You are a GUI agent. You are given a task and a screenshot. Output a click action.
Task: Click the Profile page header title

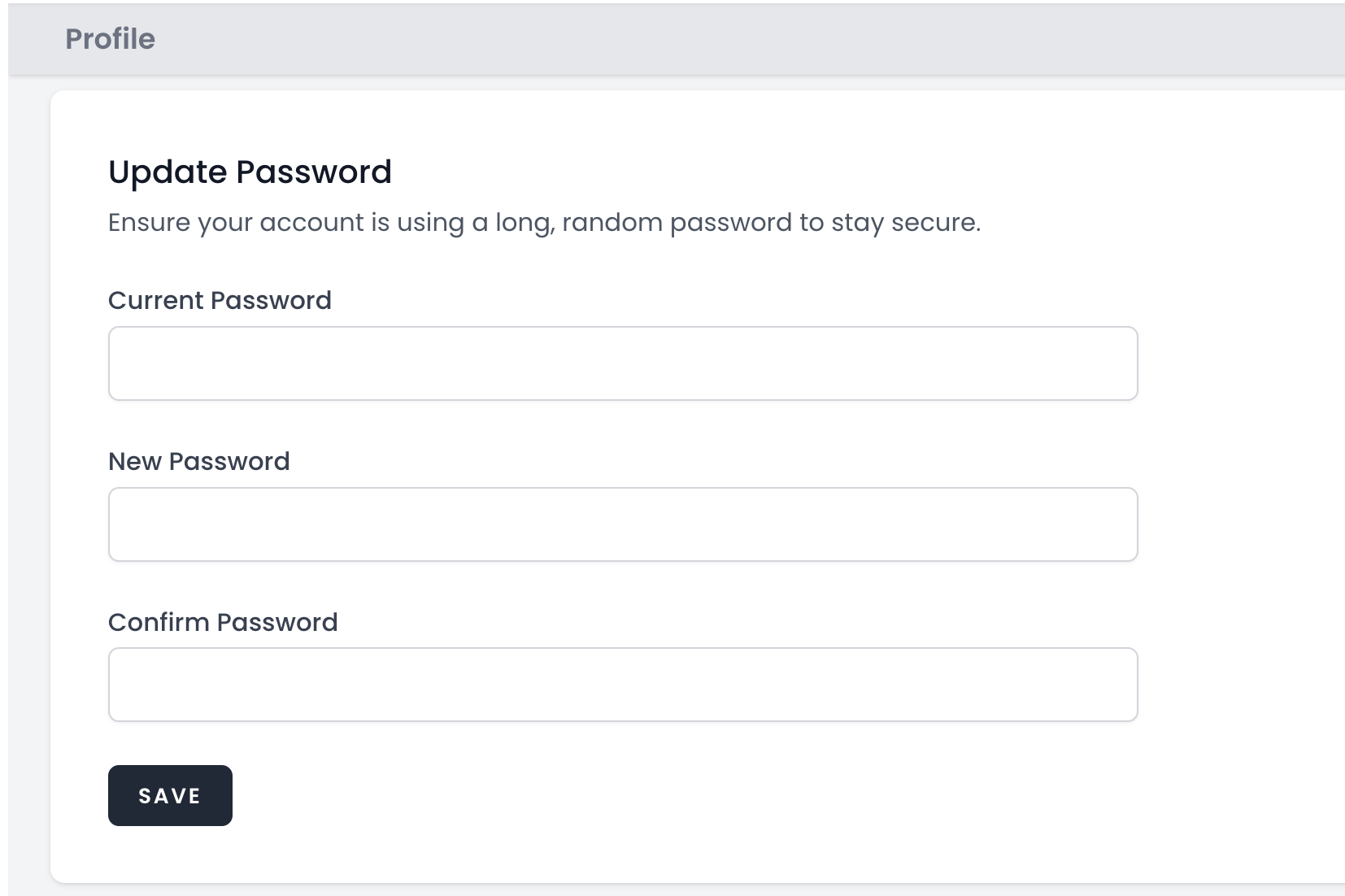(x=110, y=39)
